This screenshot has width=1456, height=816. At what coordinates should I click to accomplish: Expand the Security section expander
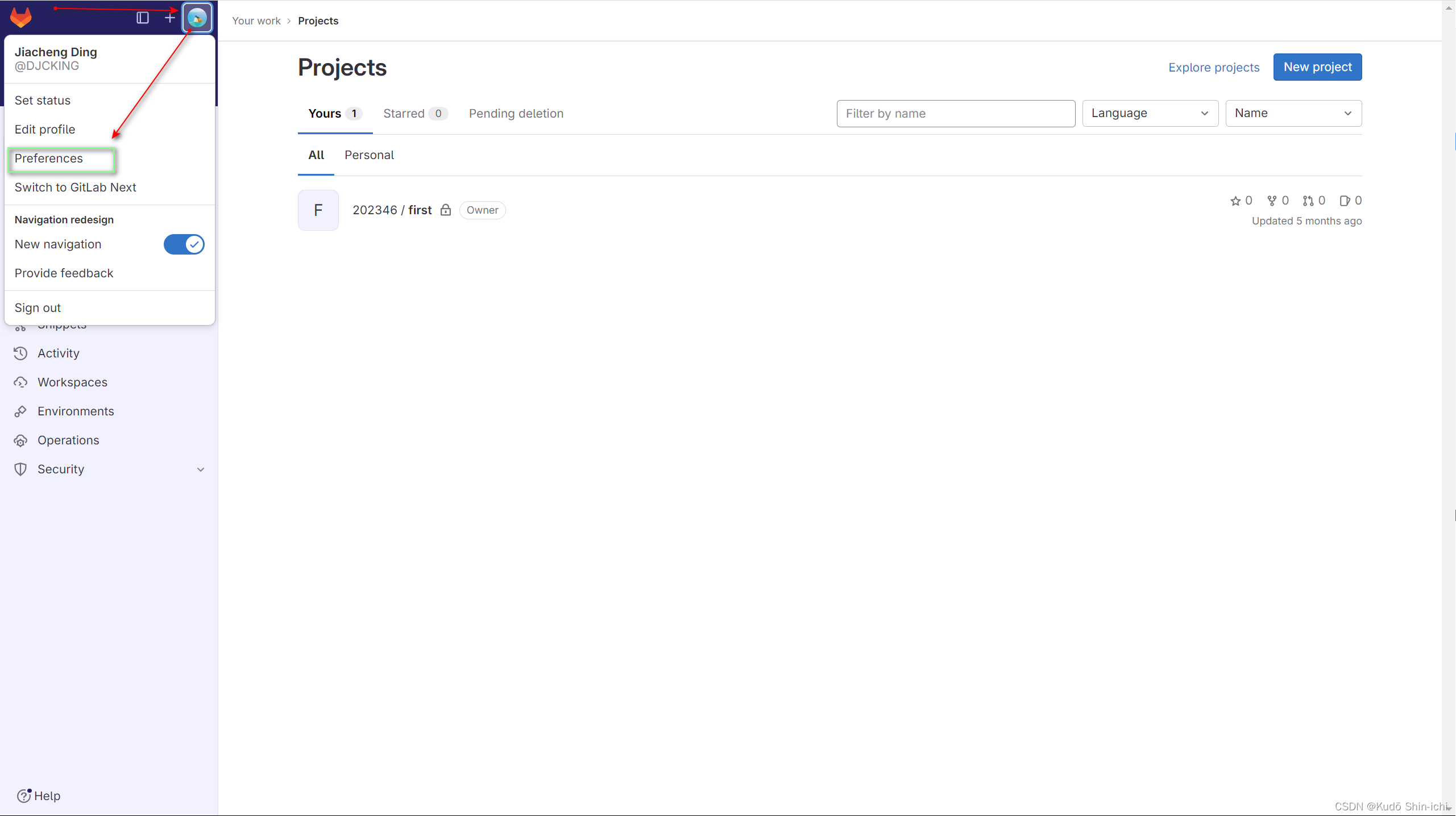pyautogui.click(x=199, y=469)
